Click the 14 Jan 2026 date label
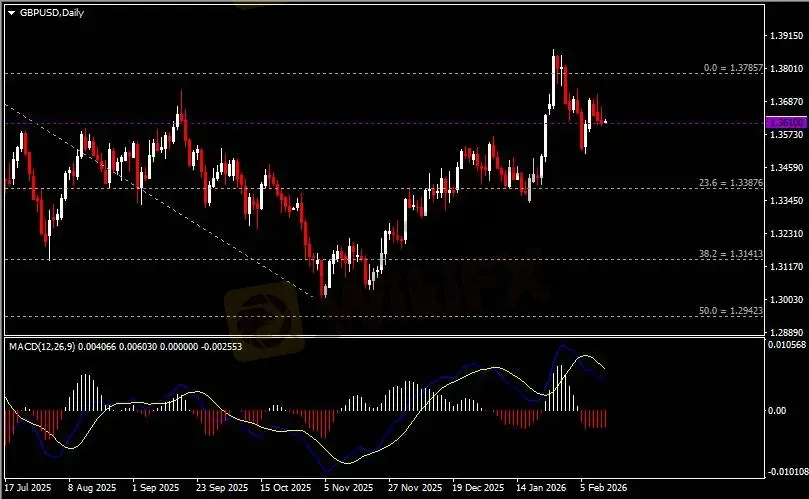This screenshot has height=499, width=809. (x=541, y=488)
